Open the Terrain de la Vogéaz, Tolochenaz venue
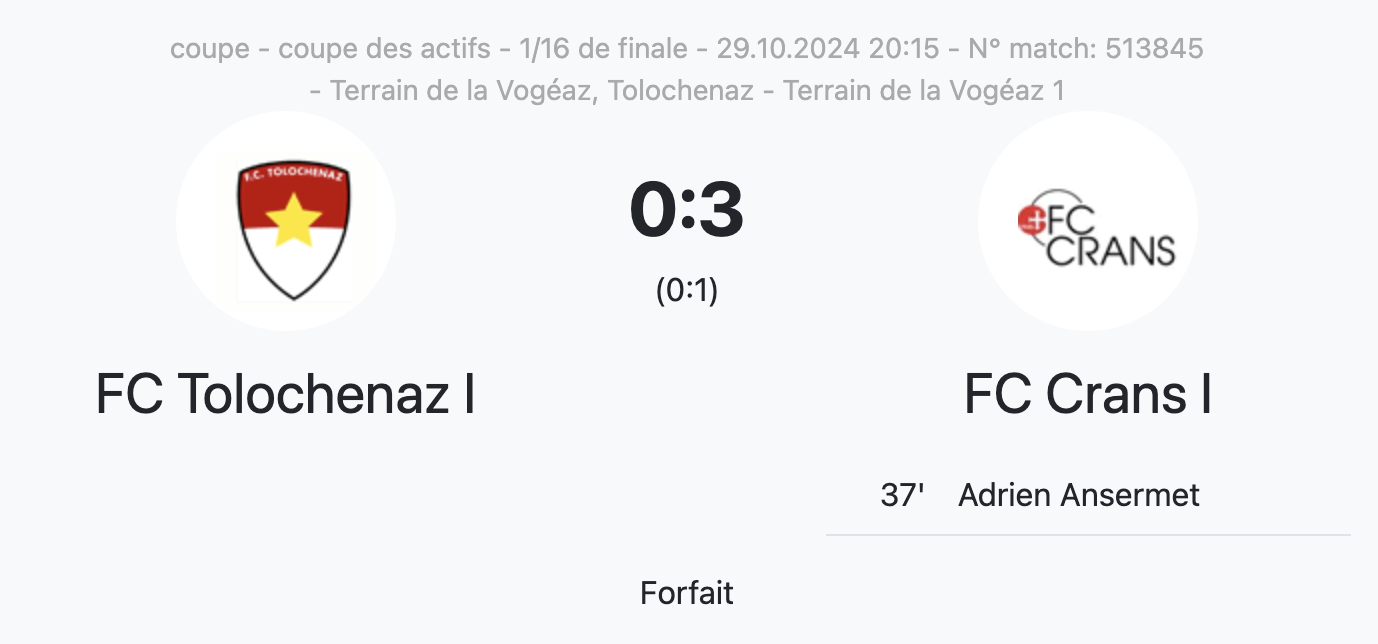The height and width of the screenshot is (644, 1378). pos(541,91)
